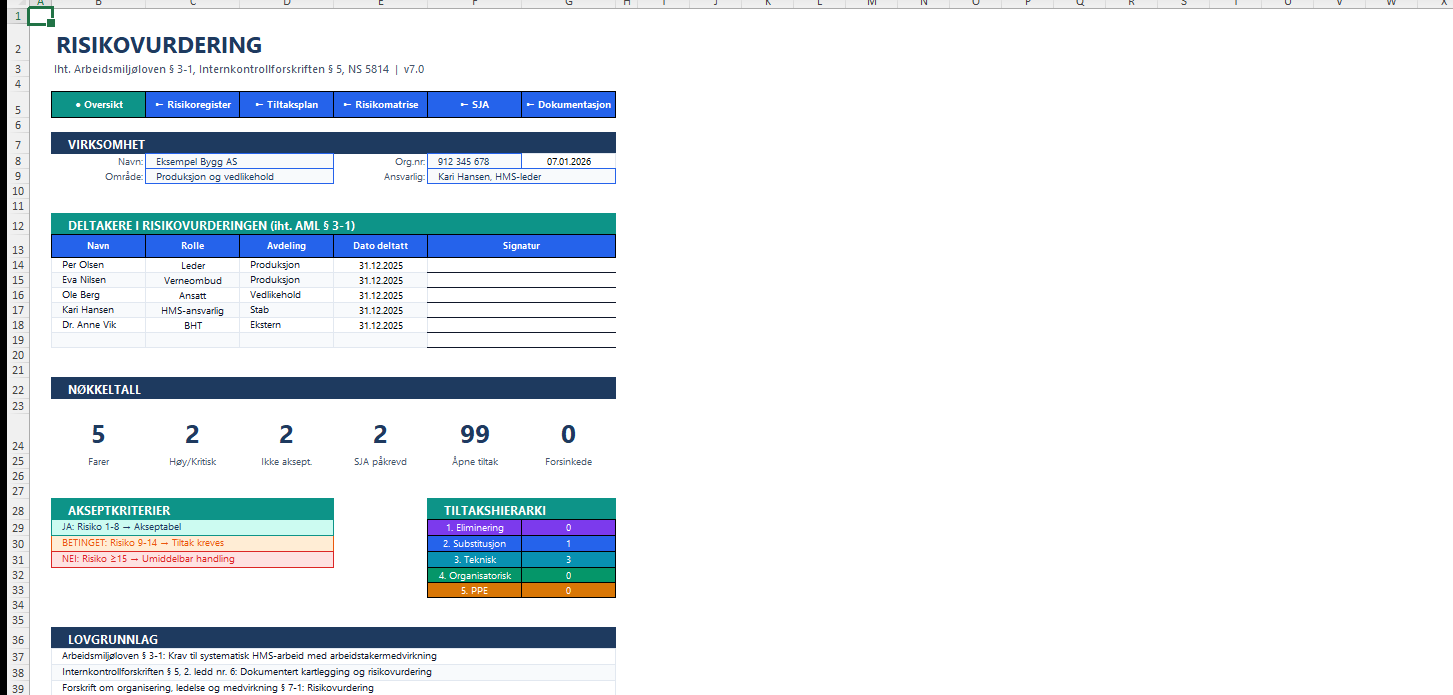Image resolution: width=1453 pixels, height=695 pixels.
Task: Click the green 'JA: Risiko 1-8' criteria row
Action: 192,527
